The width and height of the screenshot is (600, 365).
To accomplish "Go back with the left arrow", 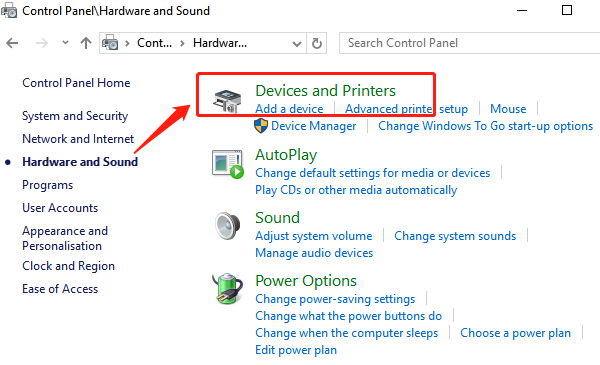I will (12, 43).
